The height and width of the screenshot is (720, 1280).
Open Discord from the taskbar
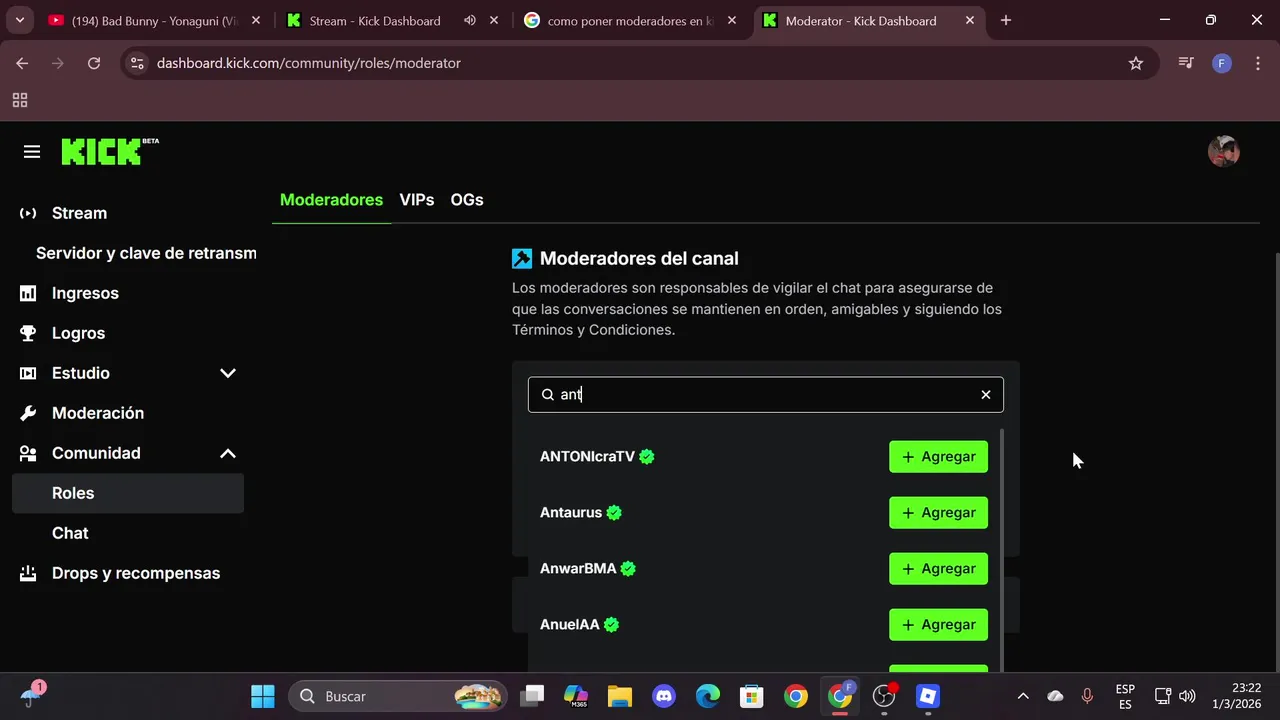pos(664,696)
